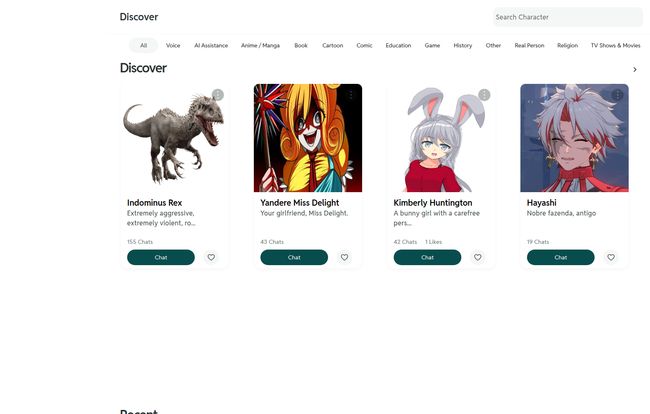Choose the TV Shows & Movies category
Image resolution: width=650 pixels, height=414 pixels.
[615, 45]
